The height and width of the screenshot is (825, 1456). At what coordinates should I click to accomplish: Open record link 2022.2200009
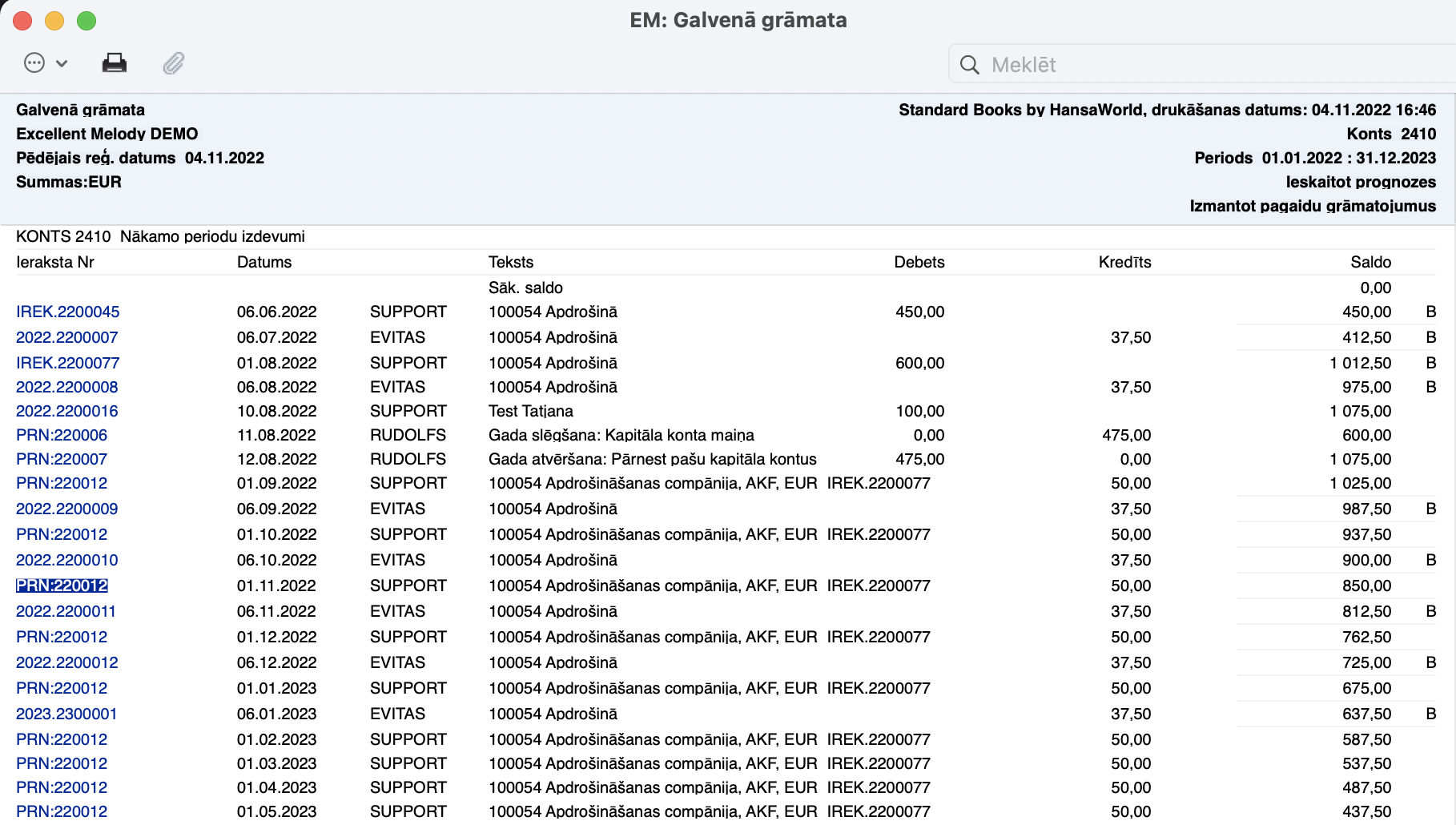coord(67,509)
